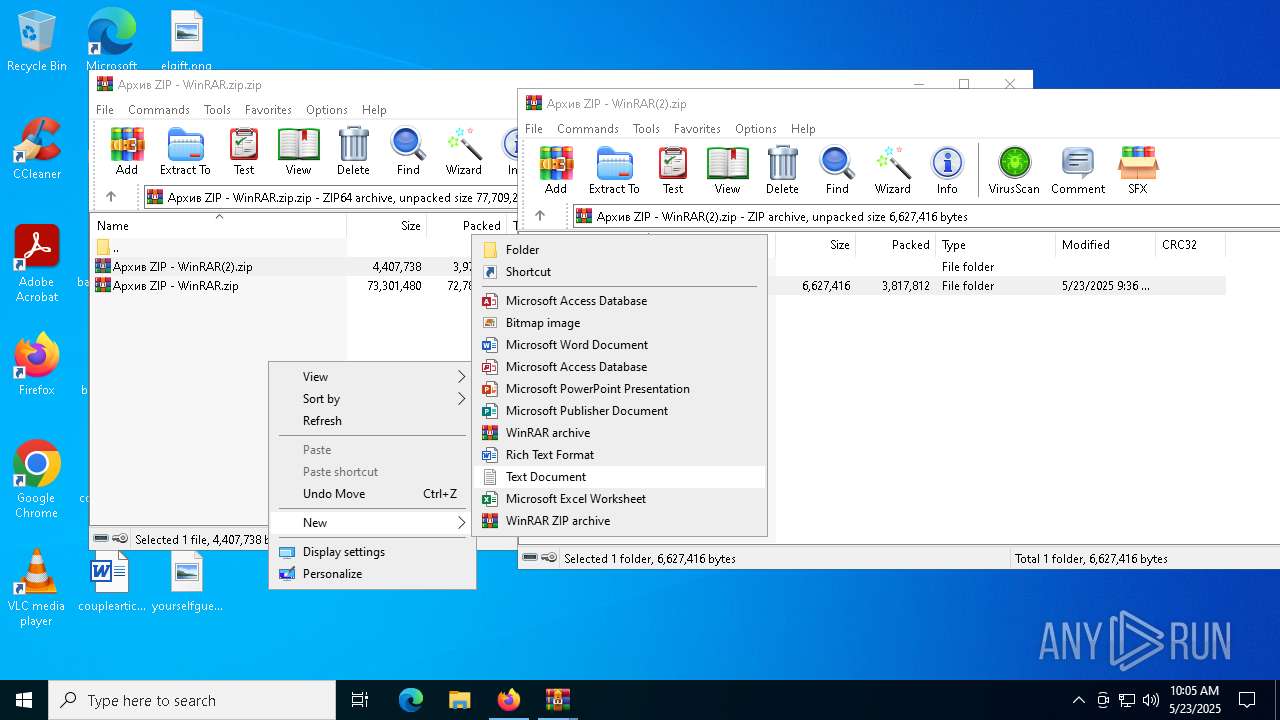Open Favorites menu in WinRAR(2).zip window
Image resolution: width=1280 pixels, height=720 pixels.
click(x=697, y=129)
